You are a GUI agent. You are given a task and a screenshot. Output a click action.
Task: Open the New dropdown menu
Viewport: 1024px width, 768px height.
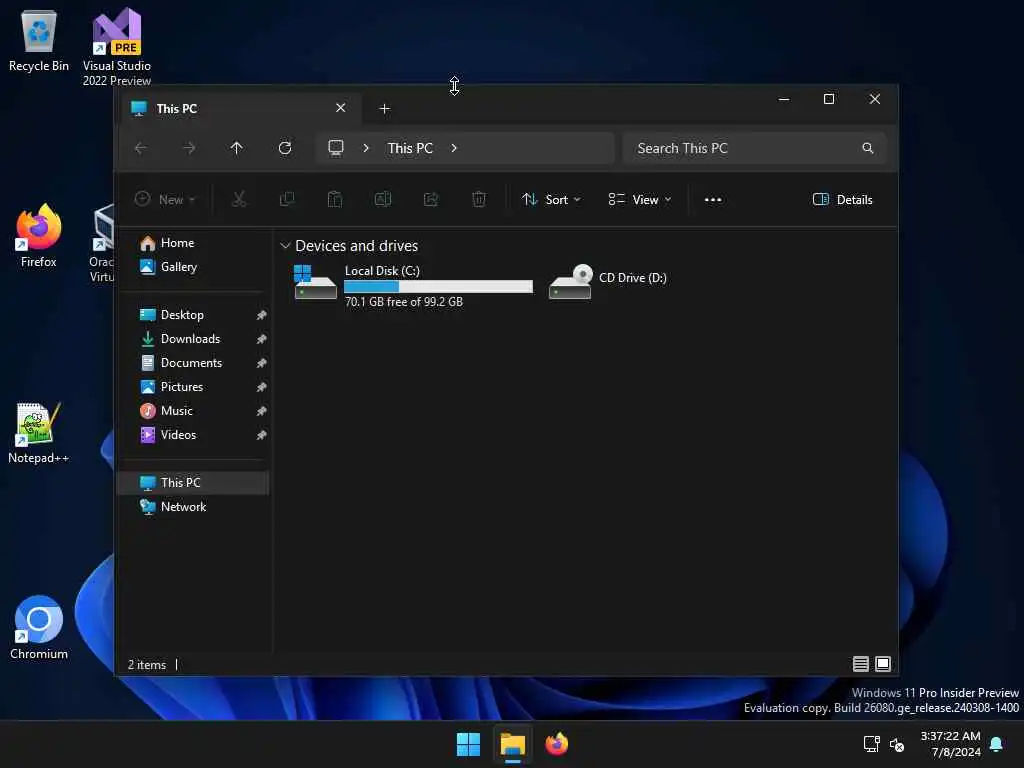click(165, 199)
